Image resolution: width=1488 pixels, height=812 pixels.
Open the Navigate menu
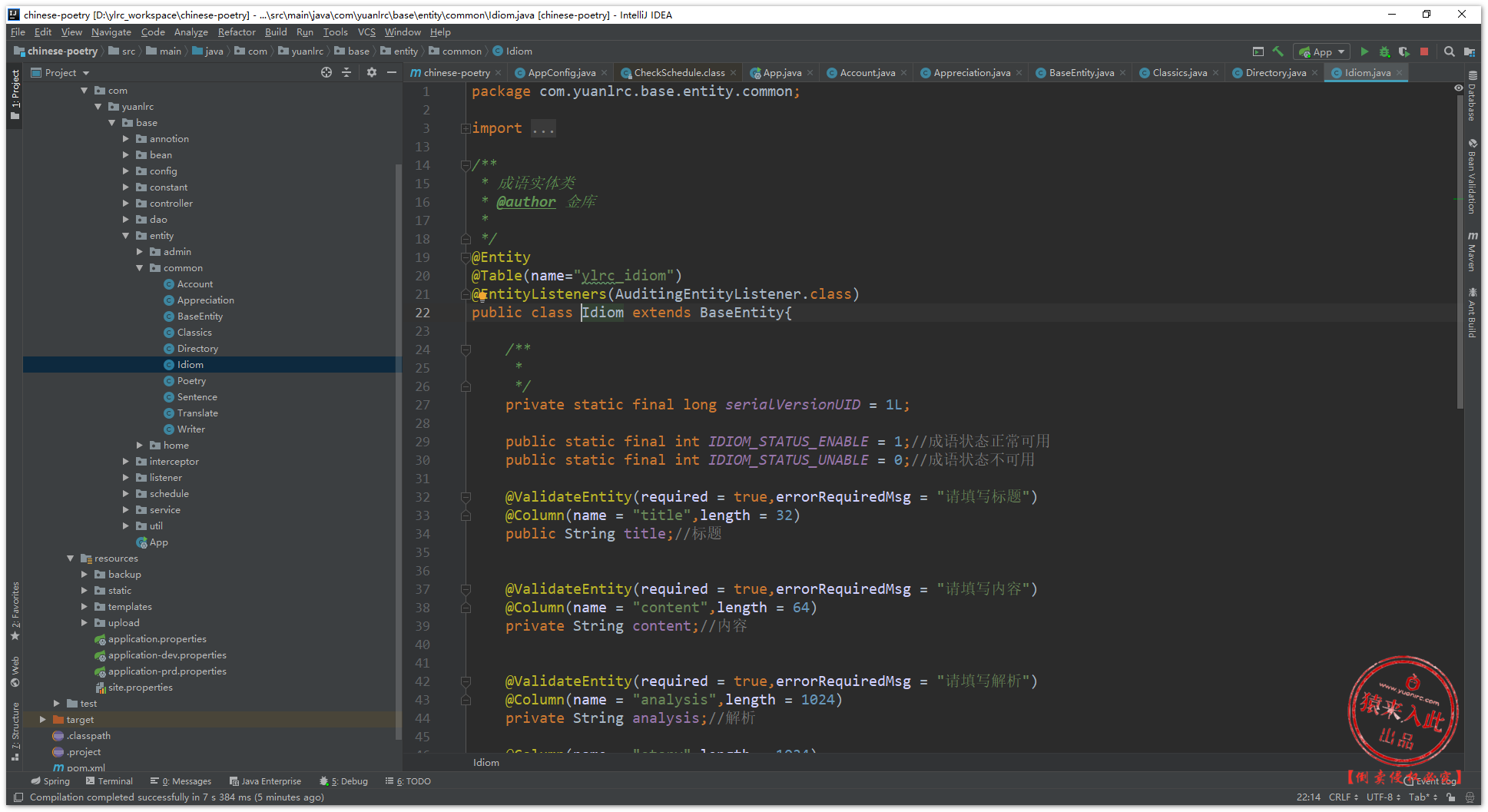tap(111, 32)
